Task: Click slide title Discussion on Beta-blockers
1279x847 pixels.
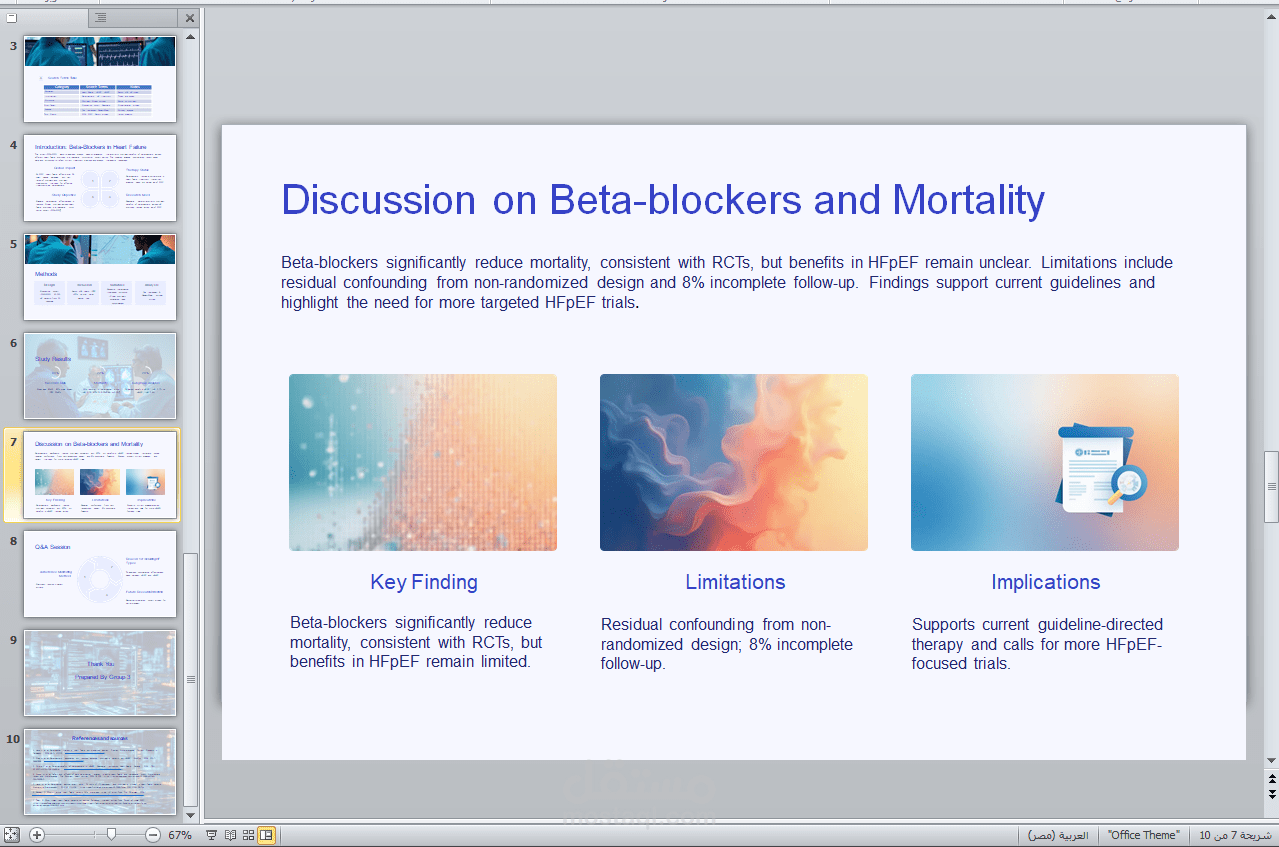Action: [x=663, y=200]
